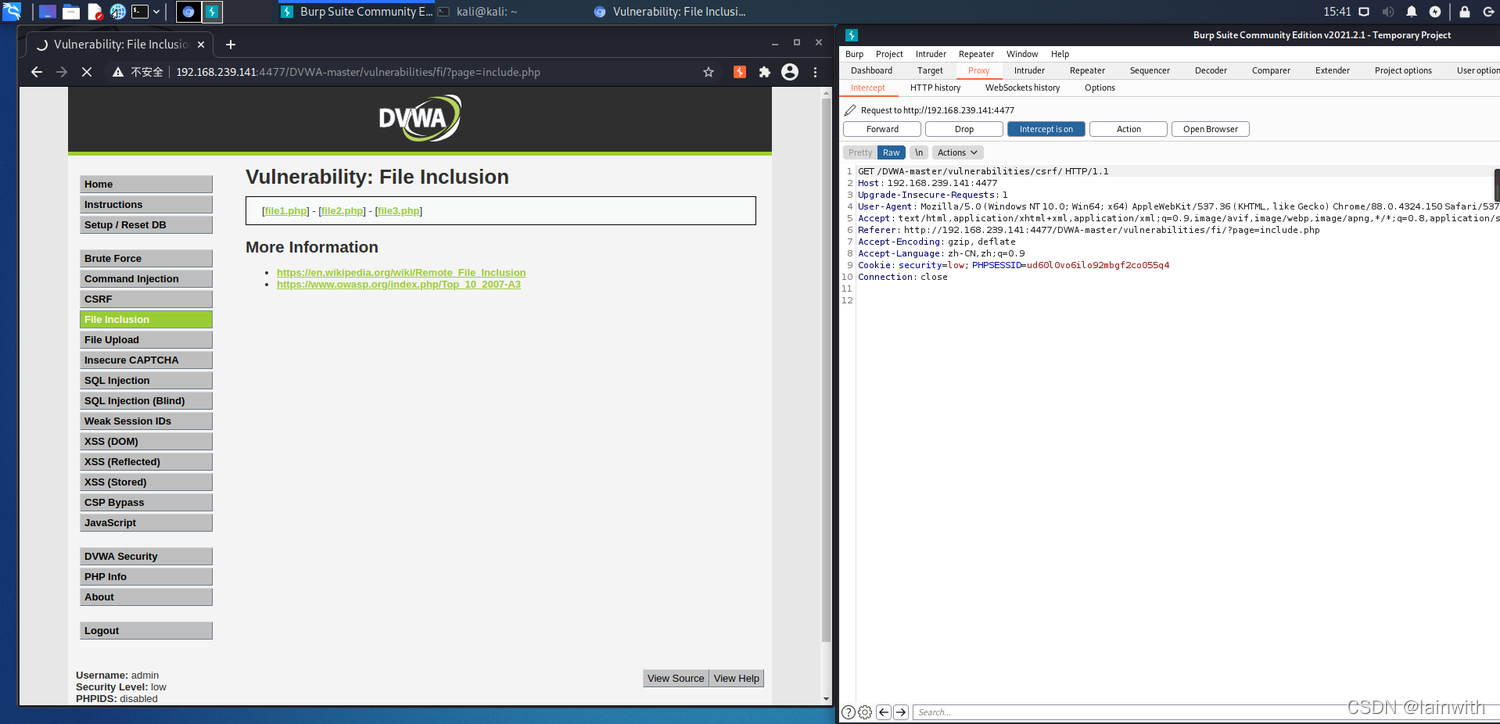Open the Burp menu in Burp Suite
1500x724 pixels.
click(x=854, y=54)
